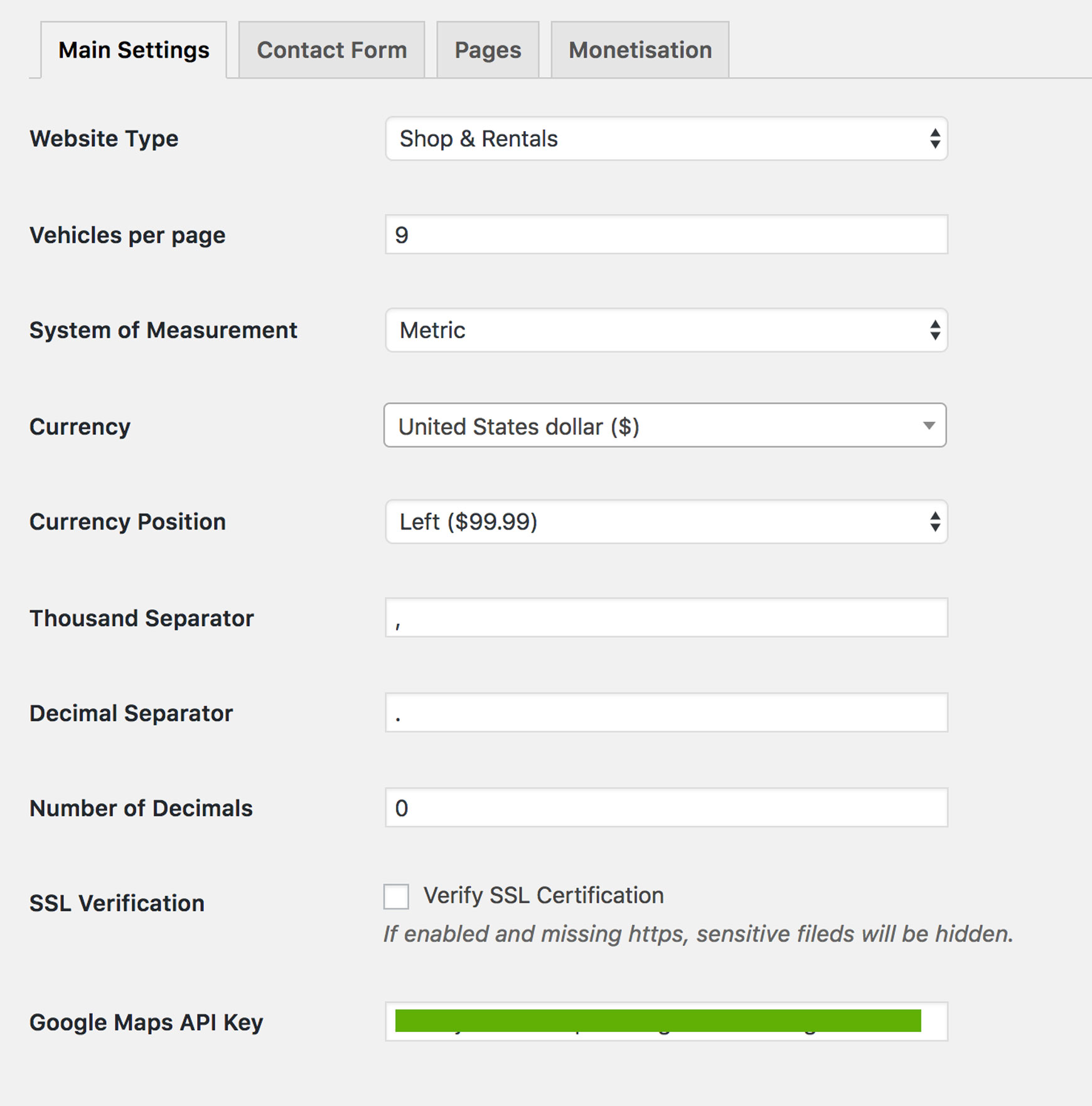The height and width of the screenshot is (1106, 1092).
Task: Open the Currency Position dropdown
Action: (666, 521)
